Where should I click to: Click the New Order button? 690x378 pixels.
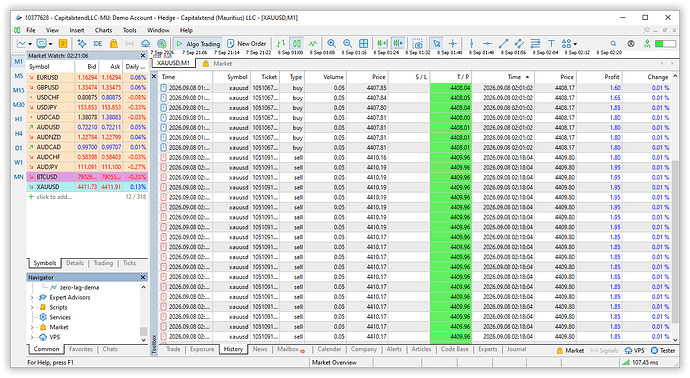(x=246, y=44)
